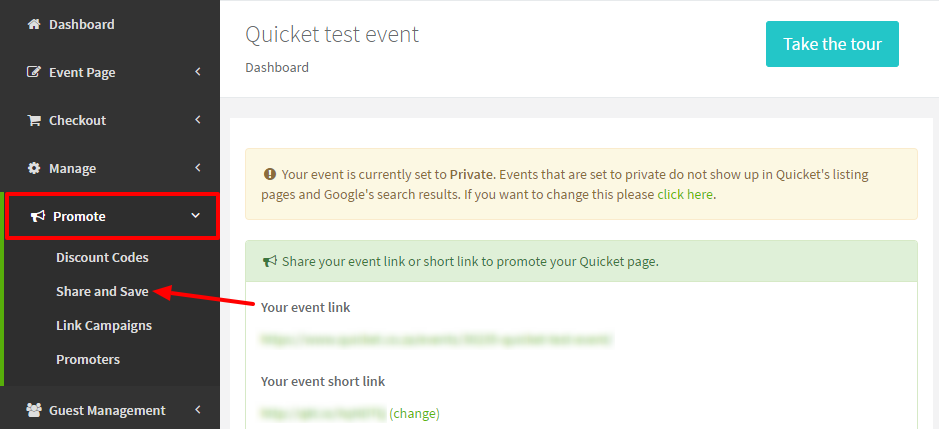
Task: Click the Checkout shopping cart icon
Action: (34, 120)
